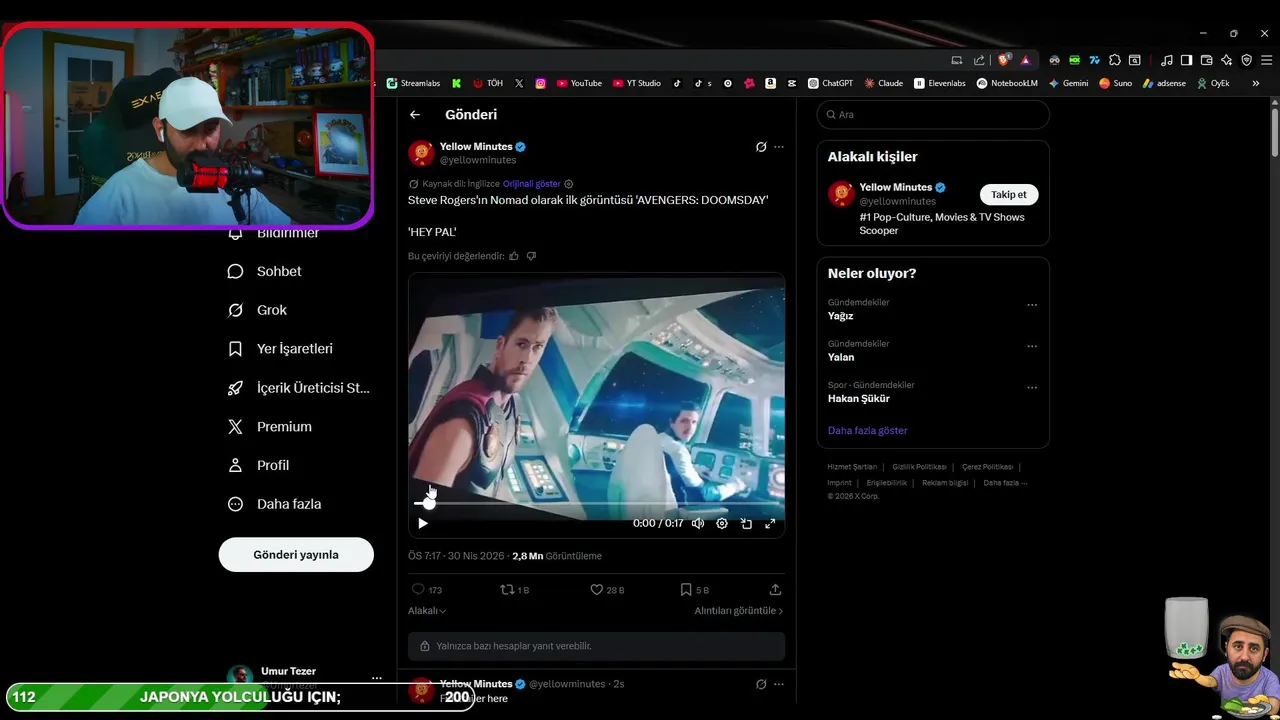Rate translation with thumbs down
The height and width of the screenshot is (720, 1280).
tap(531, 256)
